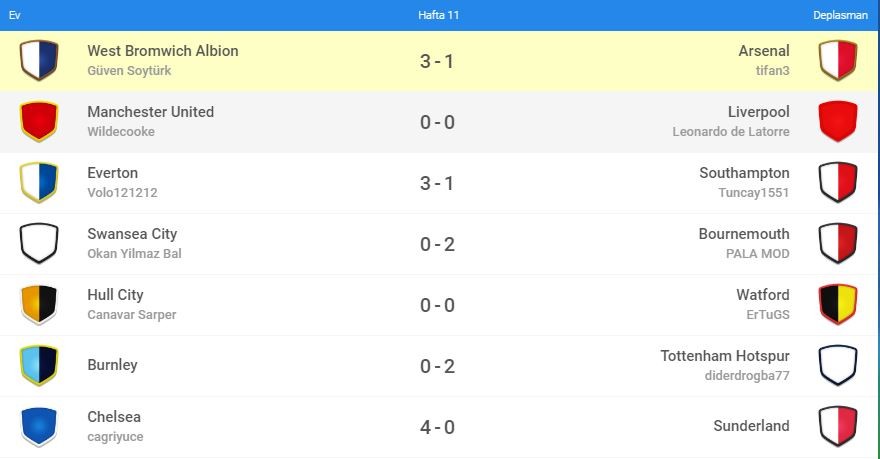This screenshot has height=459, width=880.
Task: Click Swansea City's white shield icon
Action: point(39,243)
